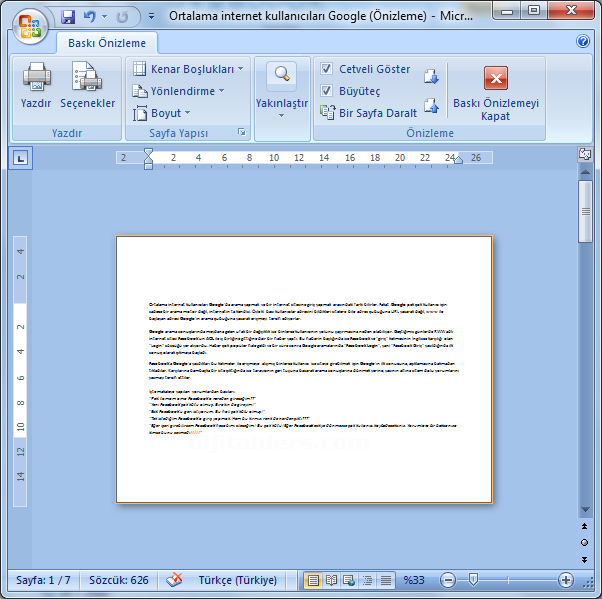The width and height of the screenshot is (602, 599).
Task: Open the Yakınlaştır dropdown arrow
Action: click(282, 115)
